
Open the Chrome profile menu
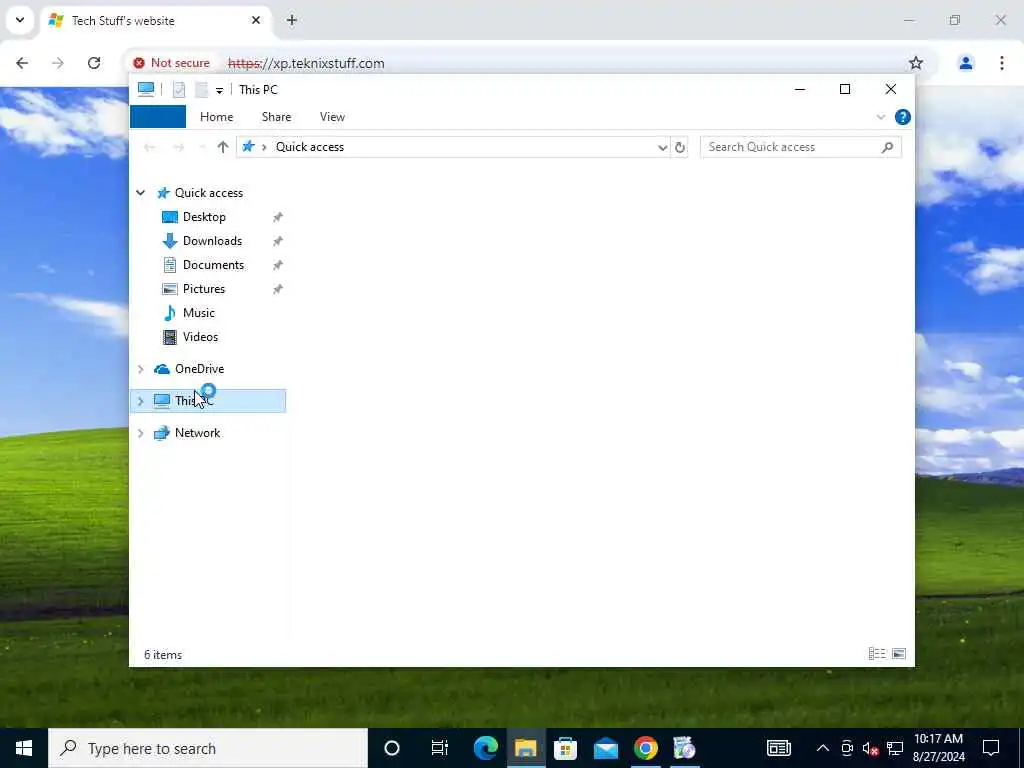tap(966, 63)
